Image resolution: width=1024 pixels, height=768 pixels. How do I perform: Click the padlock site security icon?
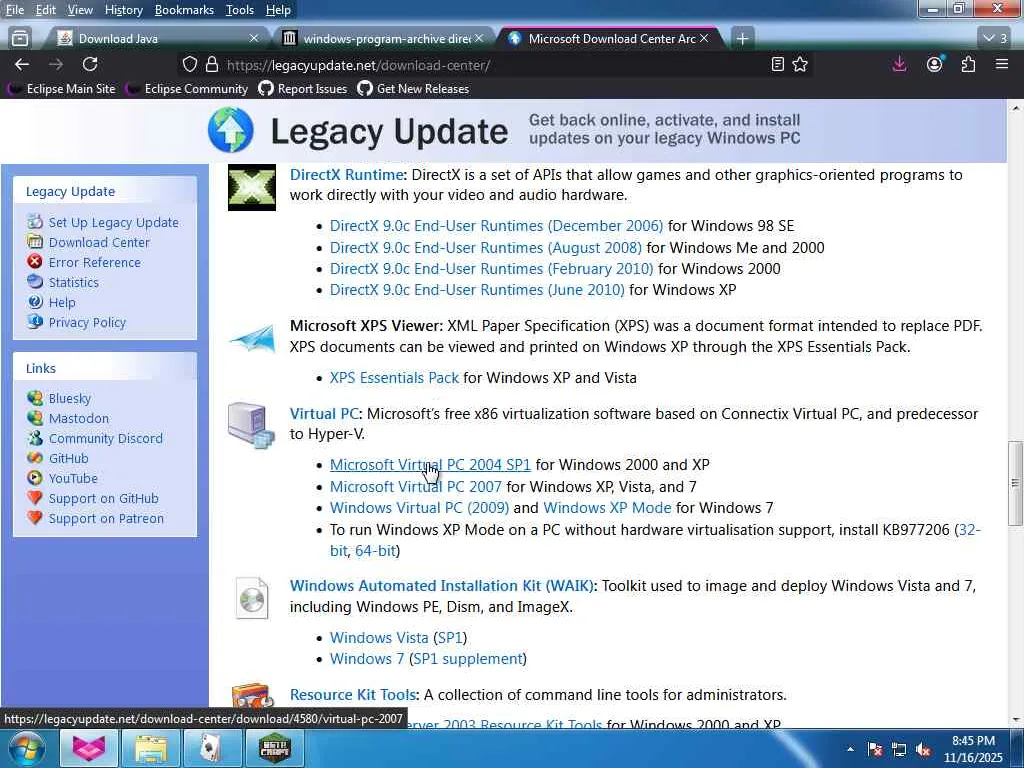[212, 64]
